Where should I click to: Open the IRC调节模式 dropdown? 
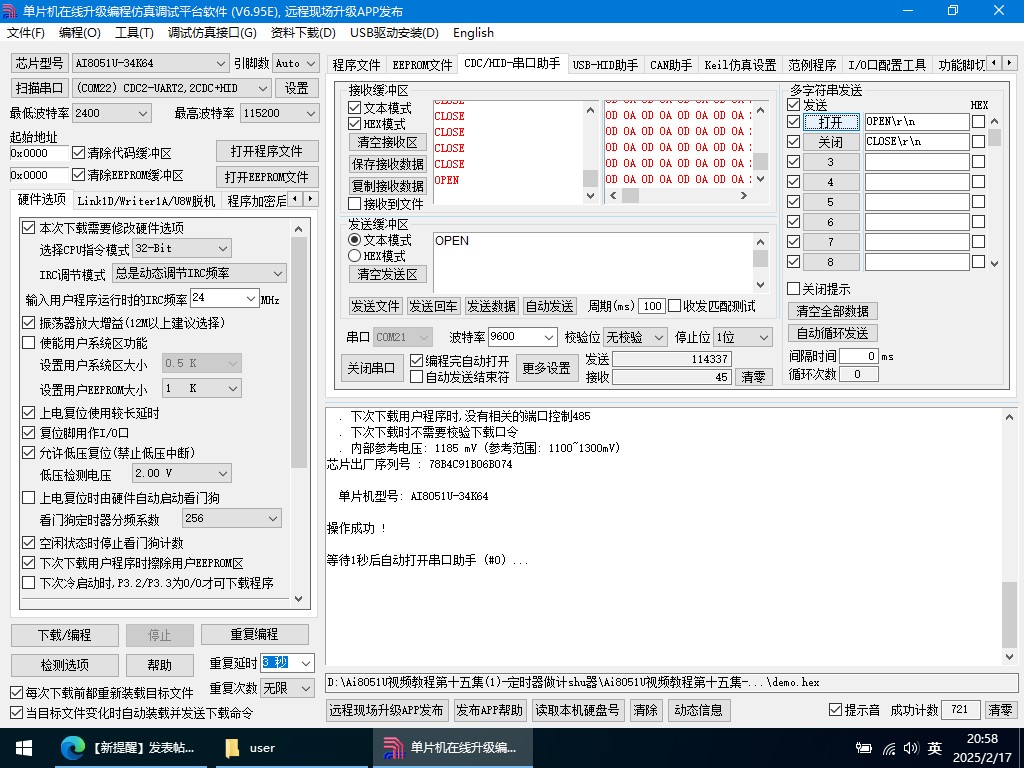[278, 274]
